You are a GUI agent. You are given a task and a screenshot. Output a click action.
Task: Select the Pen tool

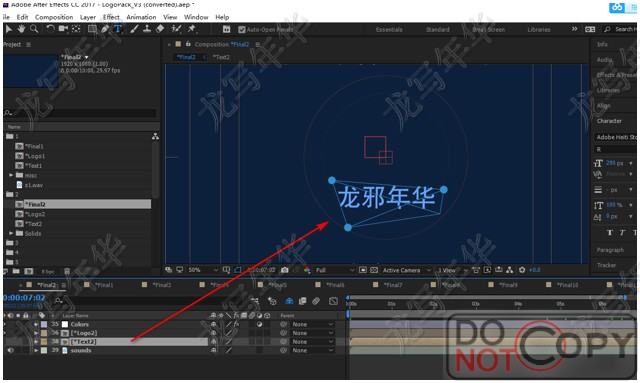[105, 29]
